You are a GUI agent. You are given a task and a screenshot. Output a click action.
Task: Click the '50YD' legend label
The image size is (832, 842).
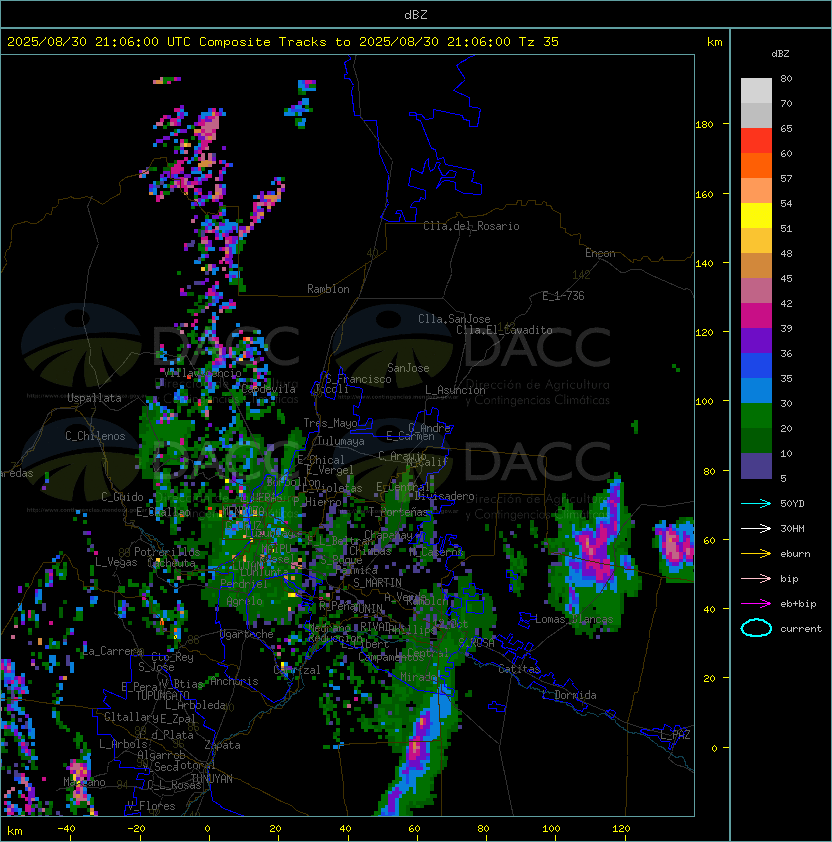[792, 504]
